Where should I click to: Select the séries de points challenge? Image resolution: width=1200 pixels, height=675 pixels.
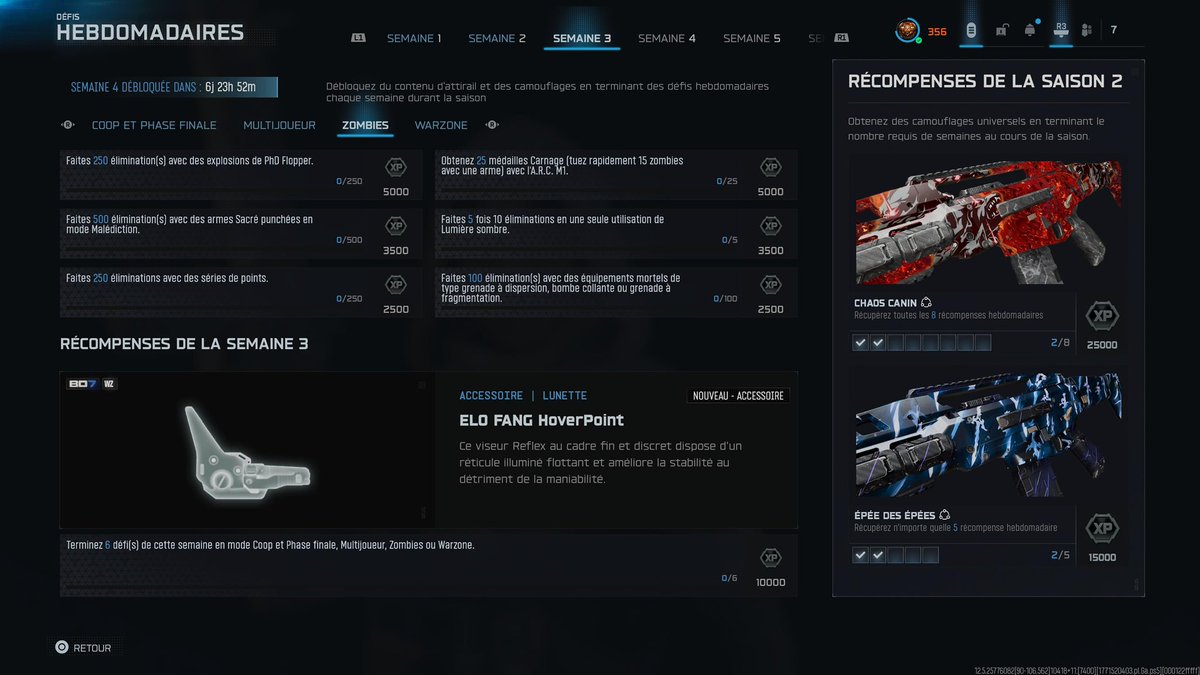tap(241, 292)
